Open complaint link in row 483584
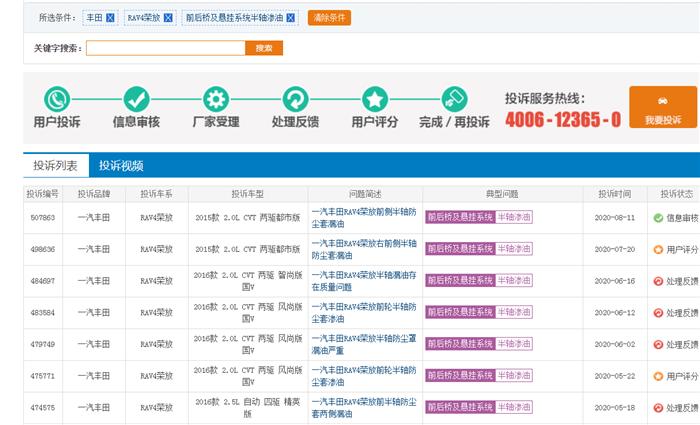The width and height of the screenshot is (700, 425). tap(364, 313)
